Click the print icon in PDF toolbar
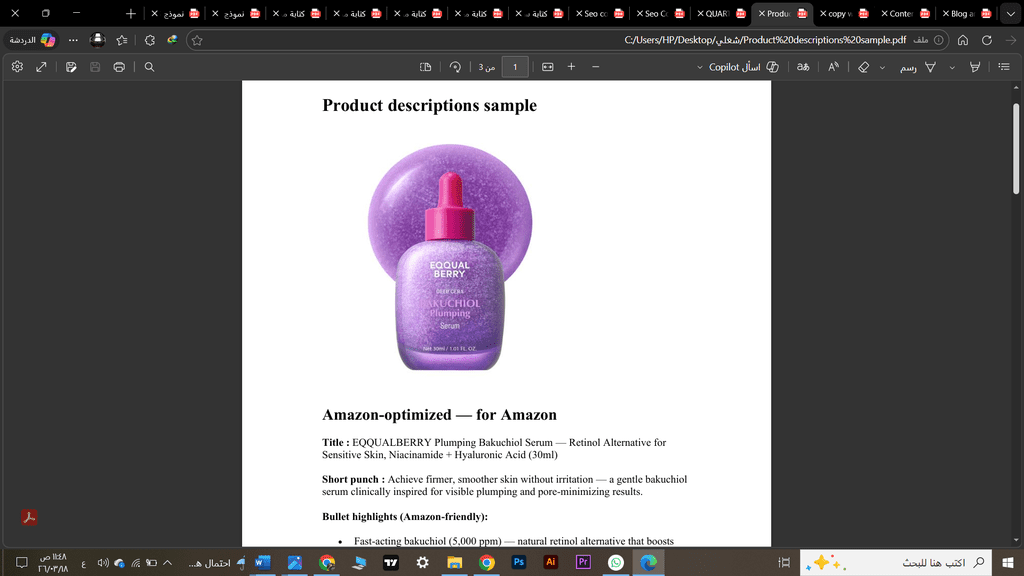Viewport: 1024px width, 576px height. click(119, 67)
